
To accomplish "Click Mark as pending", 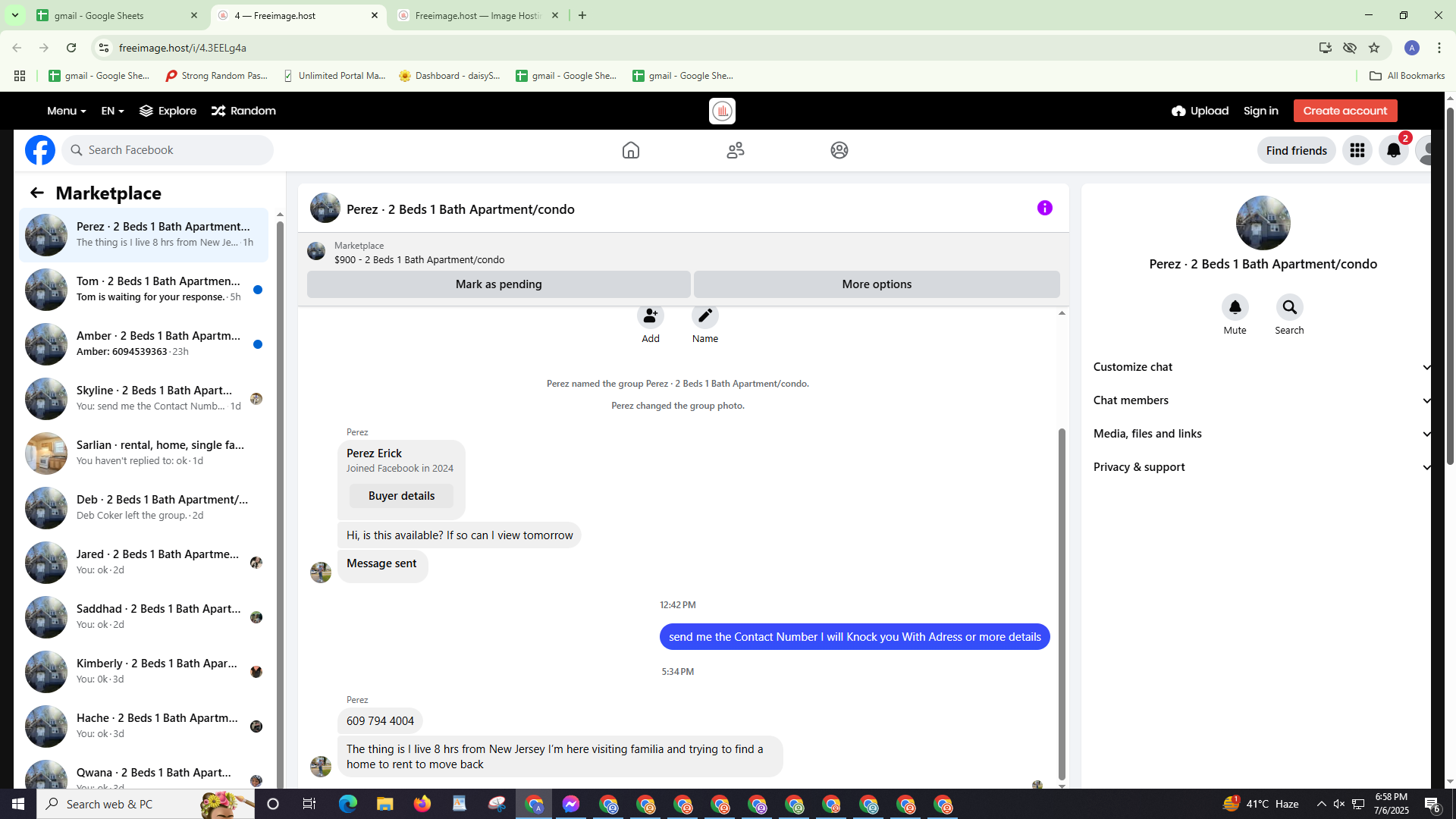I will coord(499,284).
